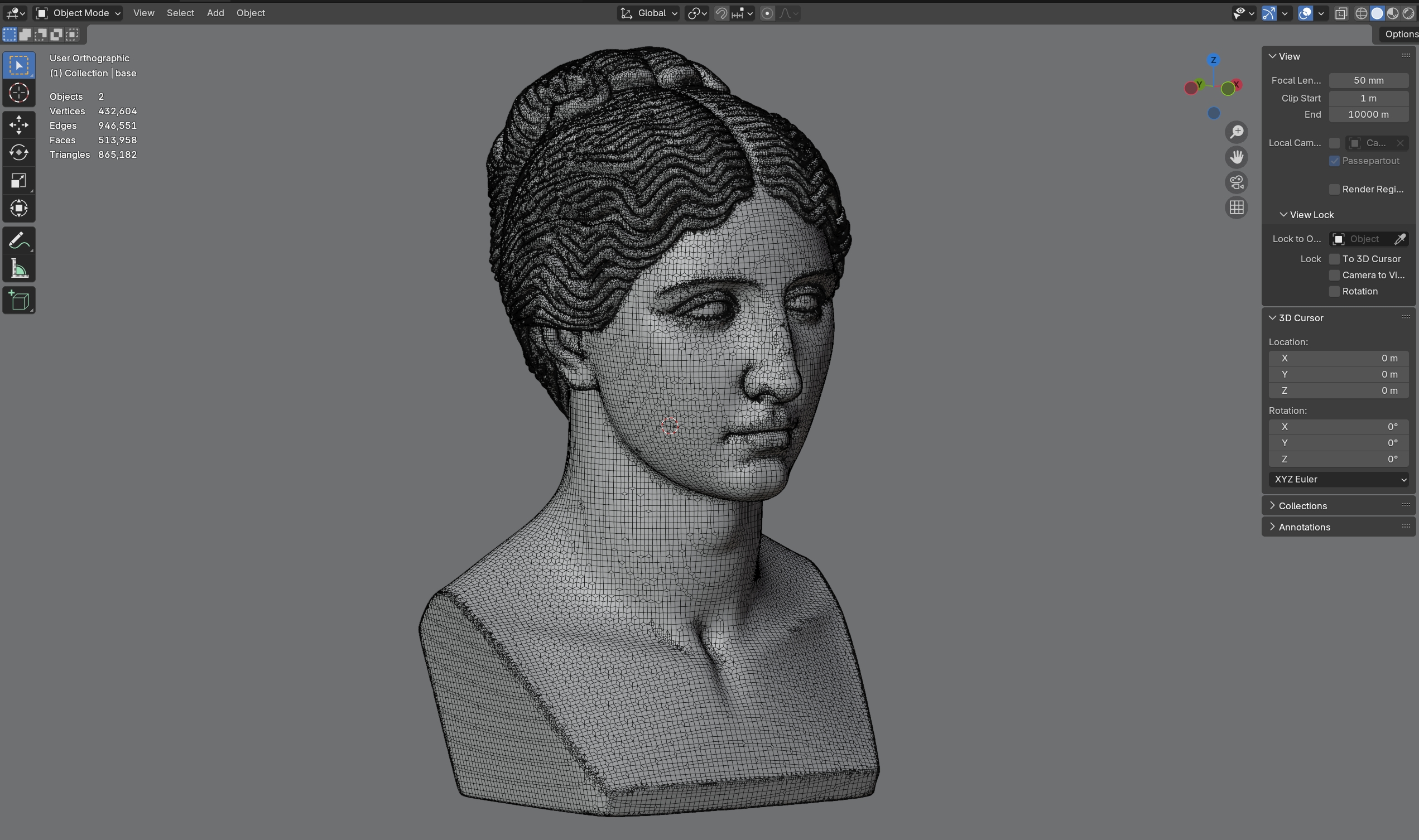Switch to orthographic grid view icon
The width and height of the screenshot is (1419, 840).
pos(1236,207)
